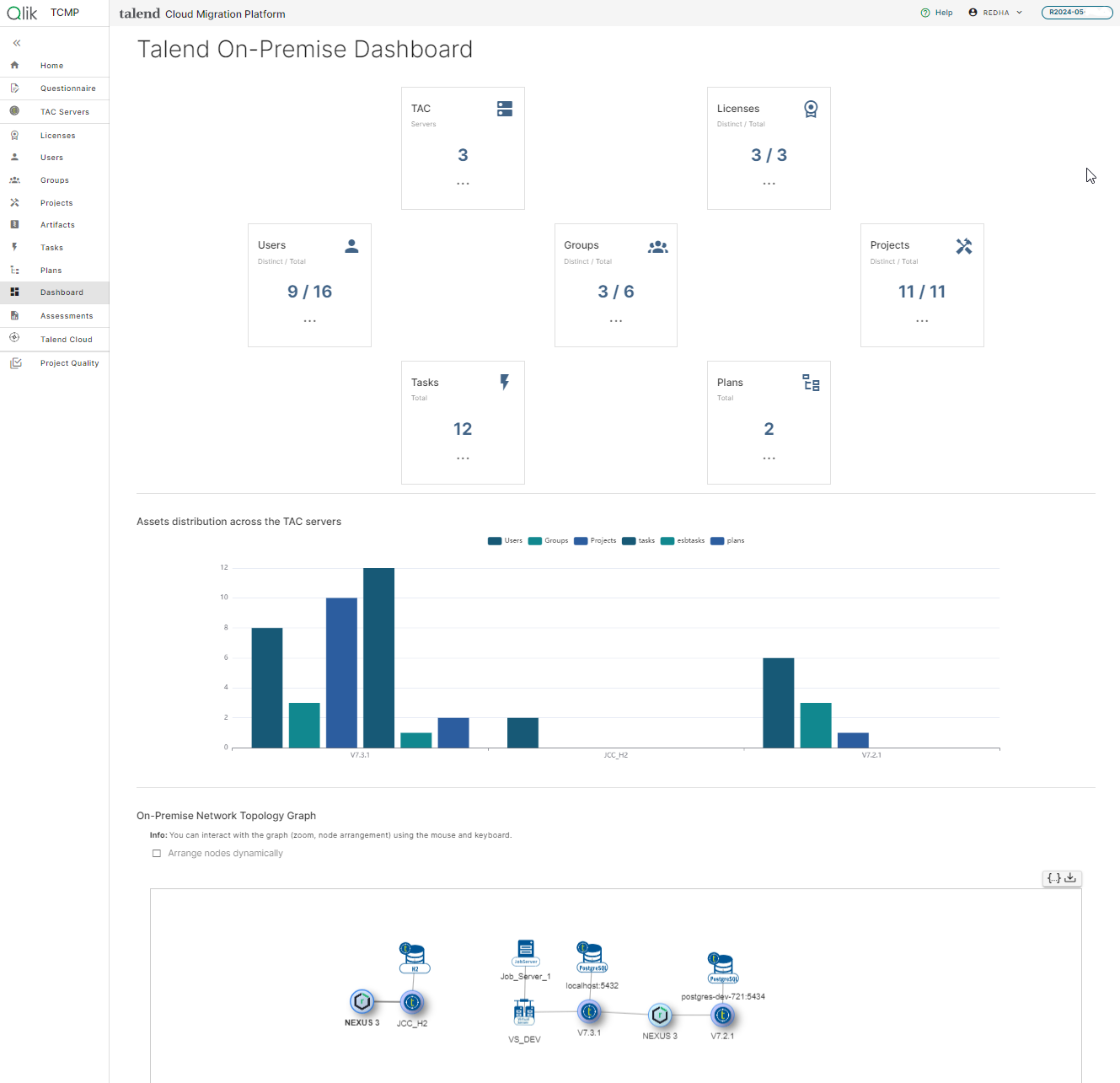Click the Qlik logo
Screen dimensions: 1120x1083
[23, 13]
